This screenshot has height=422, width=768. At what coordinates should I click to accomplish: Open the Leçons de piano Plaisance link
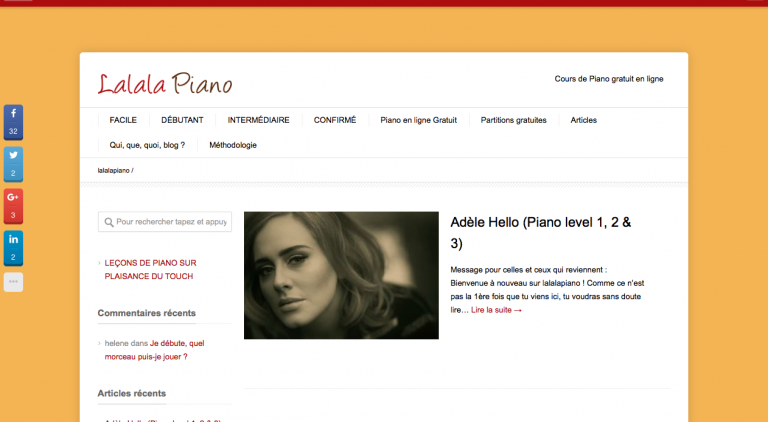[150, 269]
